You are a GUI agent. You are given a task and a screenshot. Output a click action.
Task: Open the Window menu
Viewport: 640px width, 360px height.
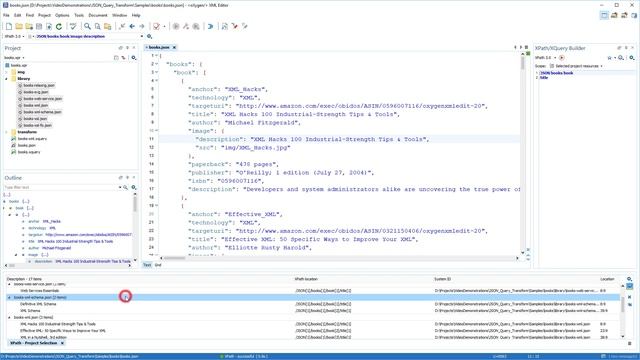click(x=120, y=15)
